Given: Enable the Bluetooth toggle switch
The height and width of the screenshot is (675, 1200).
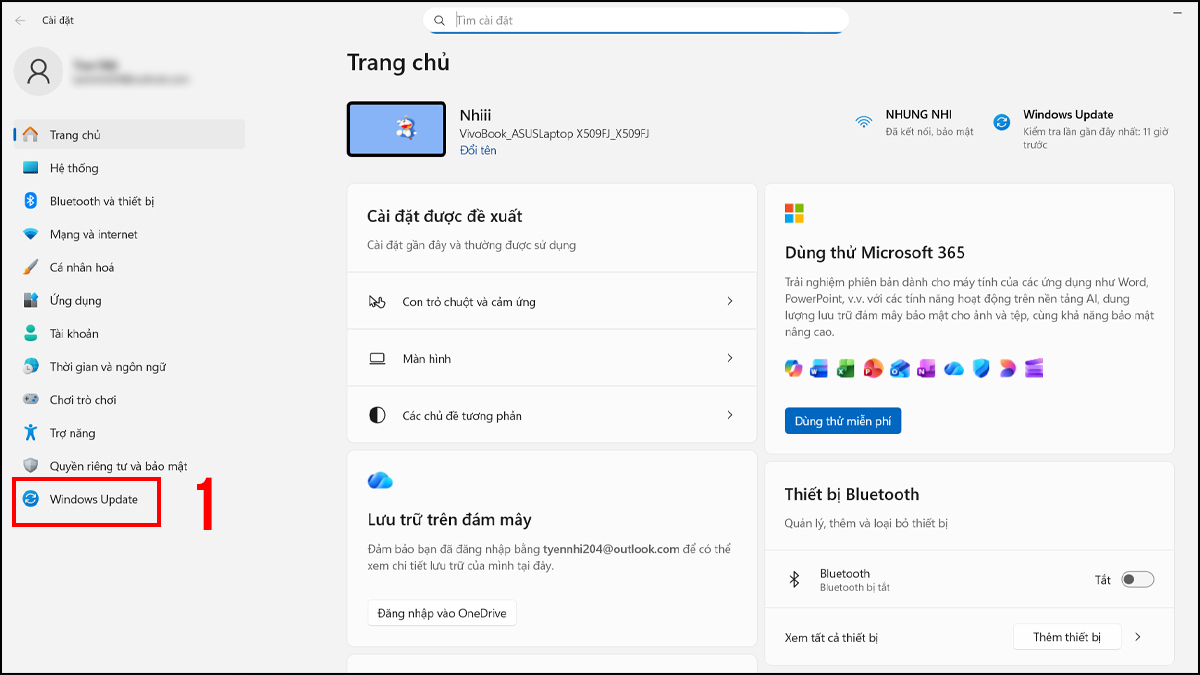Looking at the screenshot, I should point(1136,580).
